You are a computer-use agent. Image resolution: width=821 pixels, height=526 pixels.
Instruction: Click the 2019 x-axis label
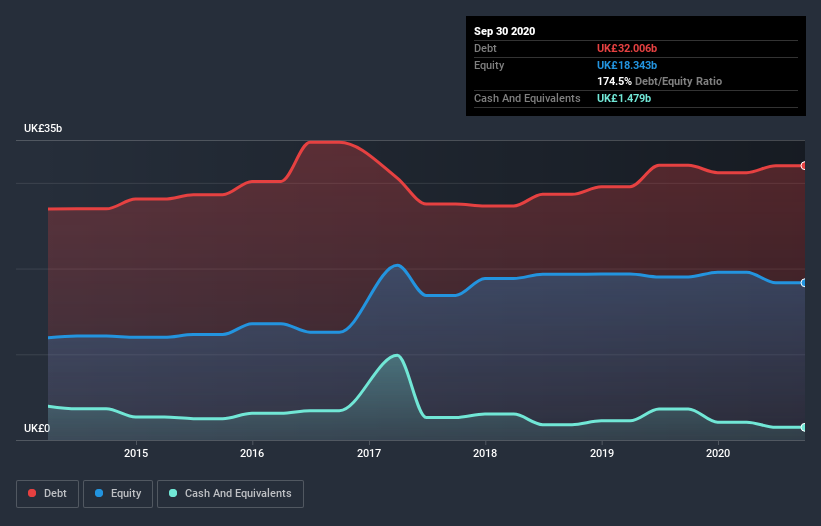point(602,453)
